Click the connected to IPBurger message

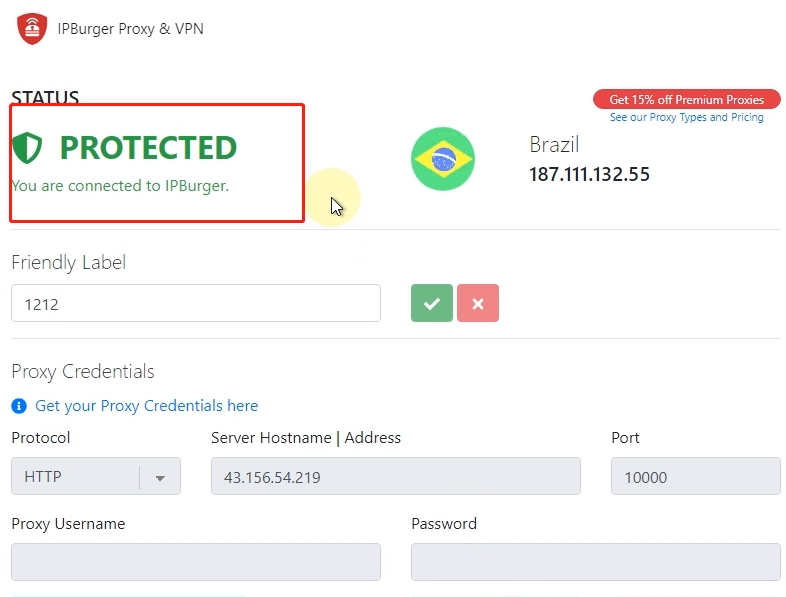tap(120, 186)
